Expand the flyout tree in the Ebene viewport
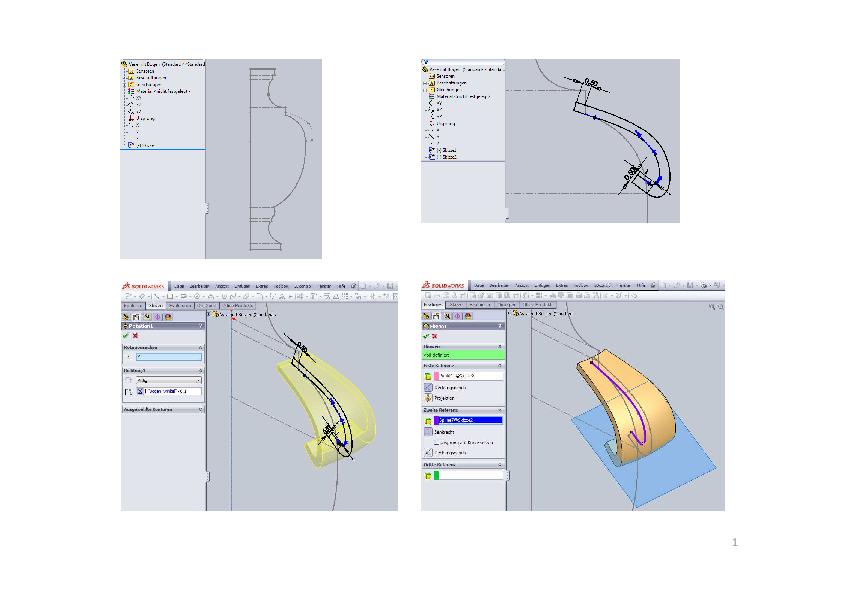The width and height of the screenshot is (842, 595). (511, 313)
